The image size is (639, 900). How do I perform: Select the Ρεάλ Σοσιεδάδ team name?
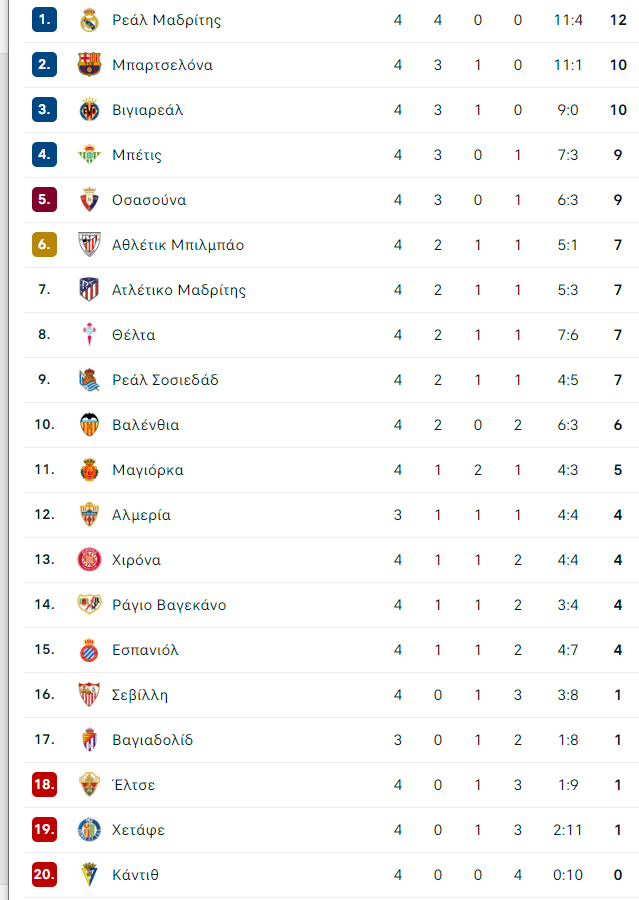(x=165, y=380)
